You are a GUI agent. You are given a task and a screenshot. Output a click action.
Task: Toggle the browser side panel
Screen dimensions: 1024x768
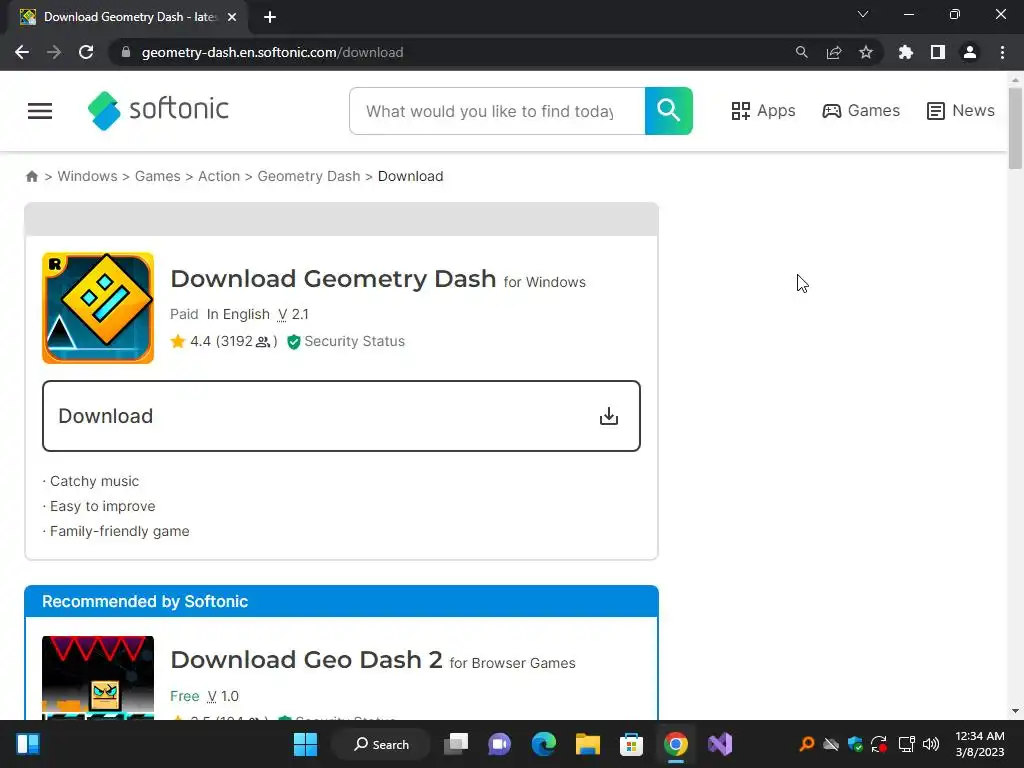click(937, 52)
